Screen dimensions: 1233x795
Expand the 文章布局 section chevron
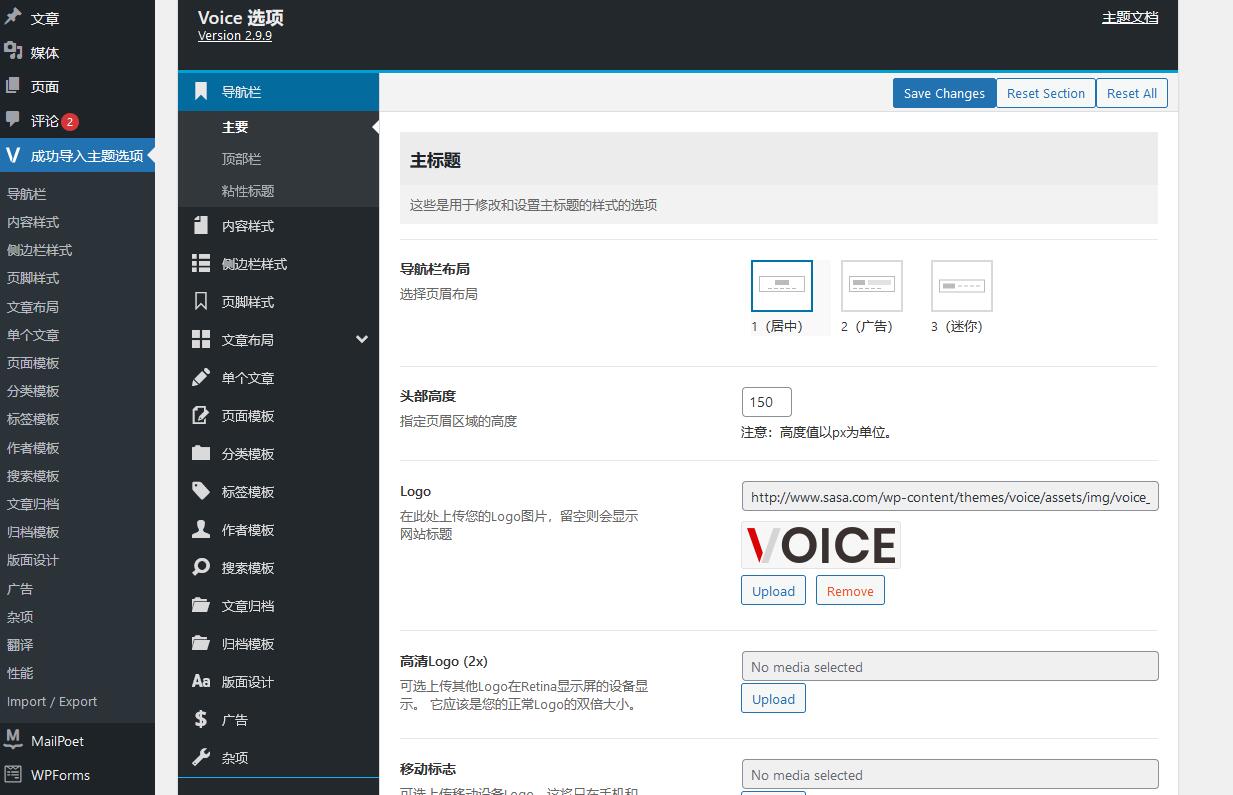362,340
